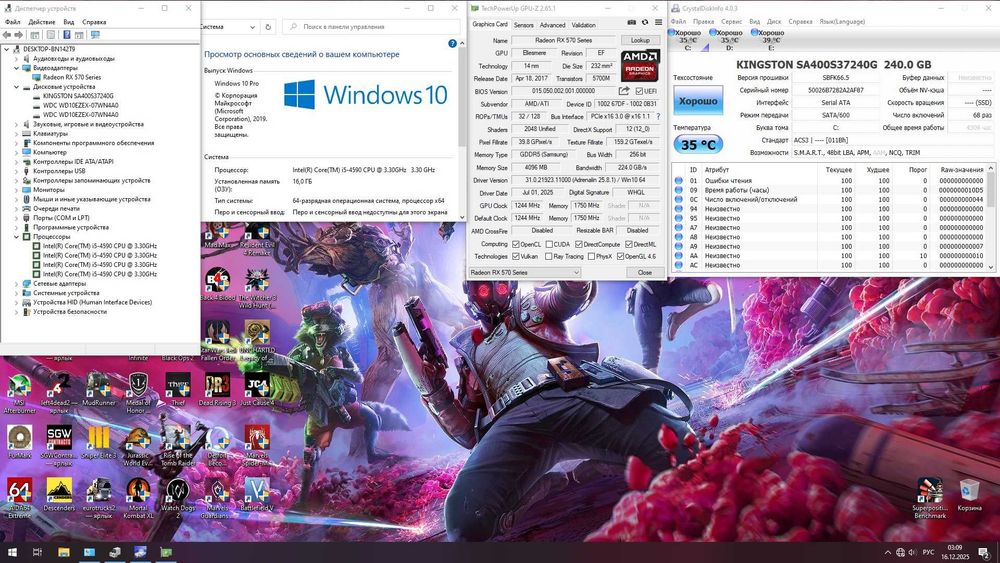Select the Sniper Elite 3 desktop icon

98,442
